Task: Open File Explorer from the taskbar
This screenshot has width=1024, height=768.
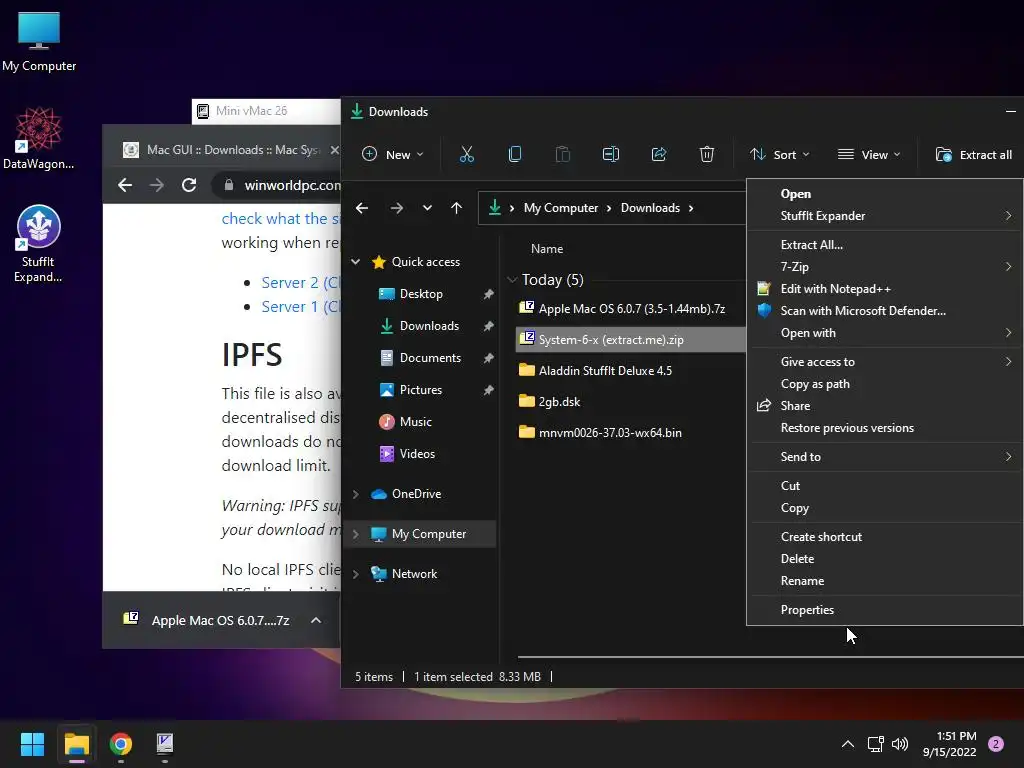Action: (76, 744)
